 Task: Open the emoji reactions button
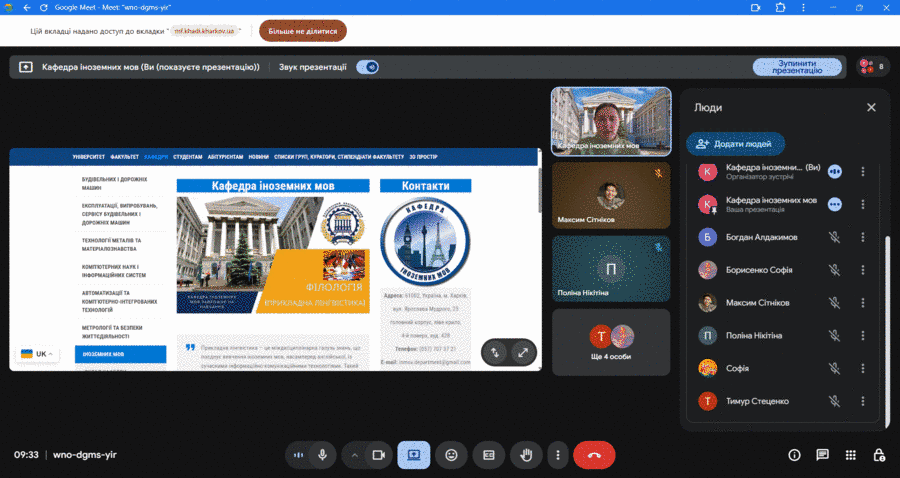tap(451, 455)
